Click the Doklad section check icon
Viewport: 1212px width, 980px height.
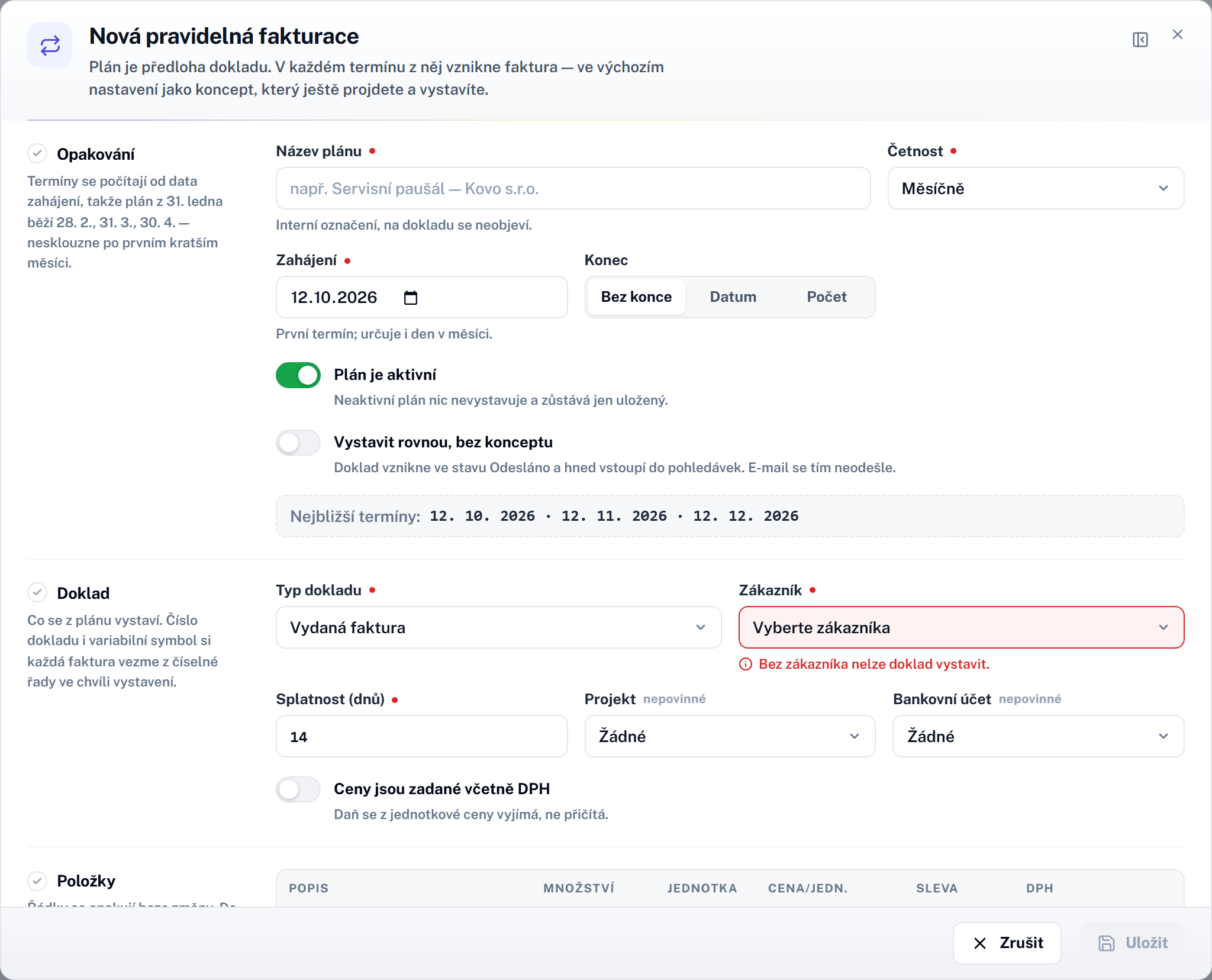(37, 592)
